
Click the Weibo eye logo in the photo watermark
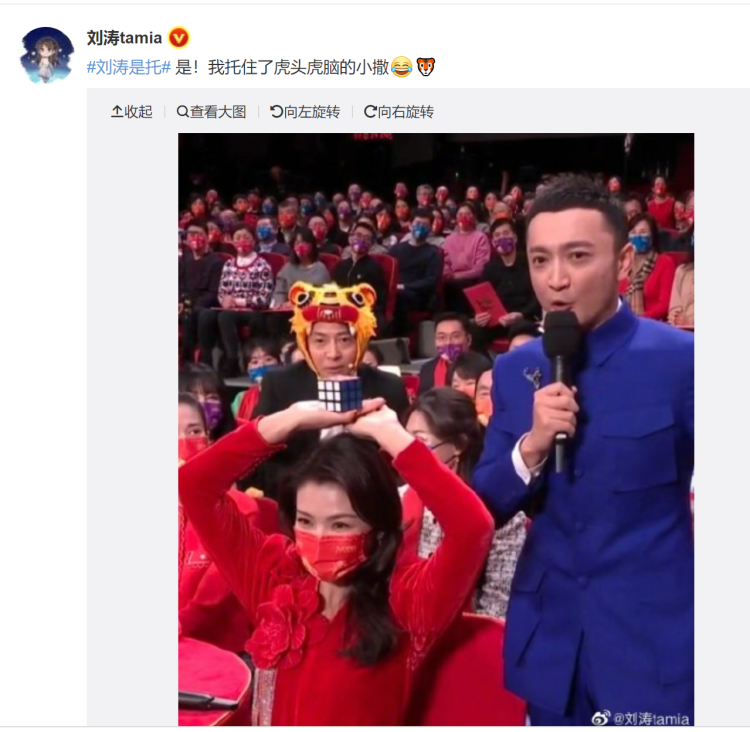click(x=601, y=718)
